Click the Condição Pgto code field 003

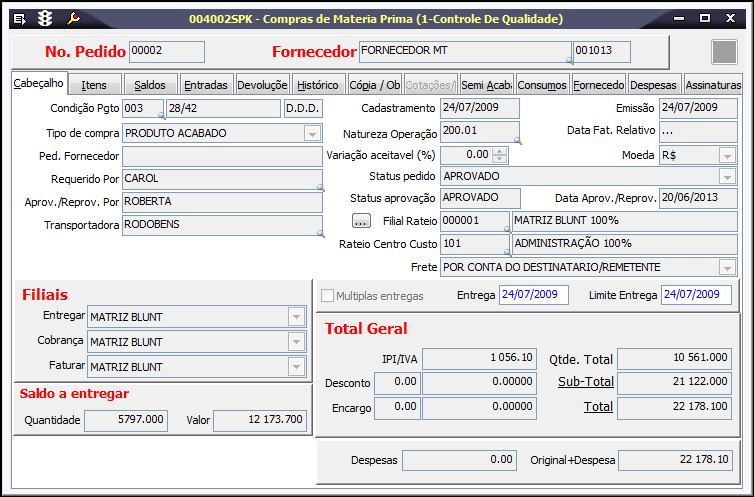[x=143, y=108]
